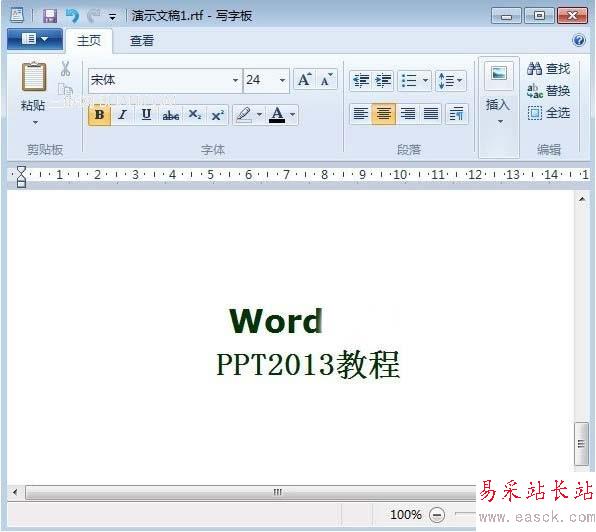Viewport: 596px width, 532px height.
Task: Align text right
Action: [407, 114]
